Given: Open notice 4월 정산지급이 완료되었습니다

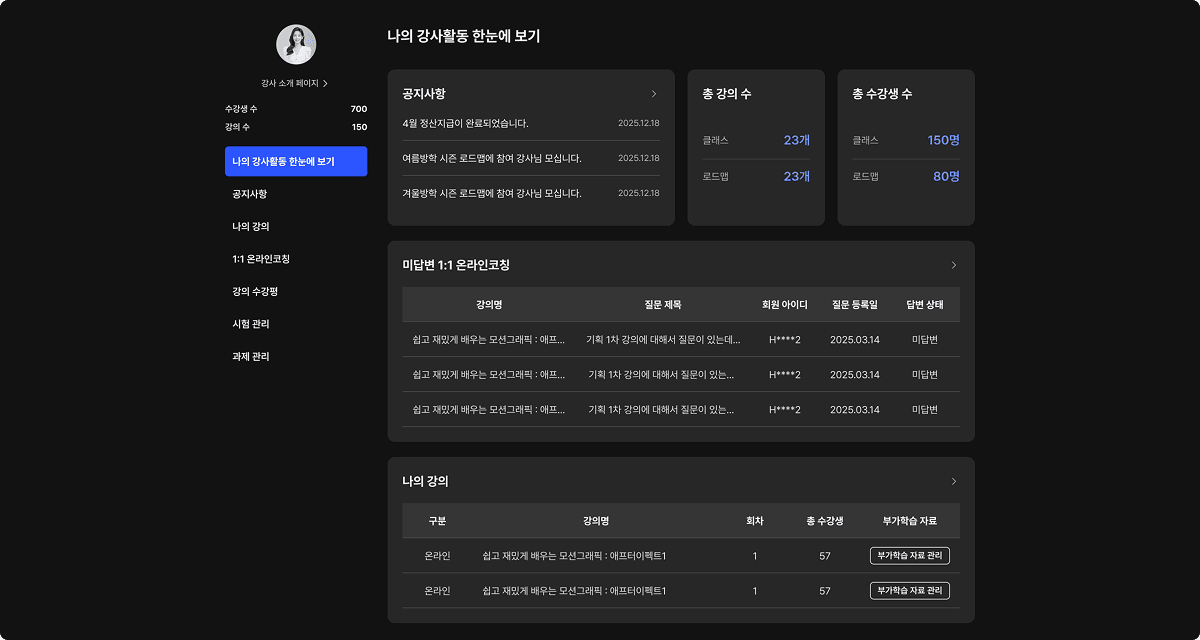Looking at the screenshot, I should point(466,123).
